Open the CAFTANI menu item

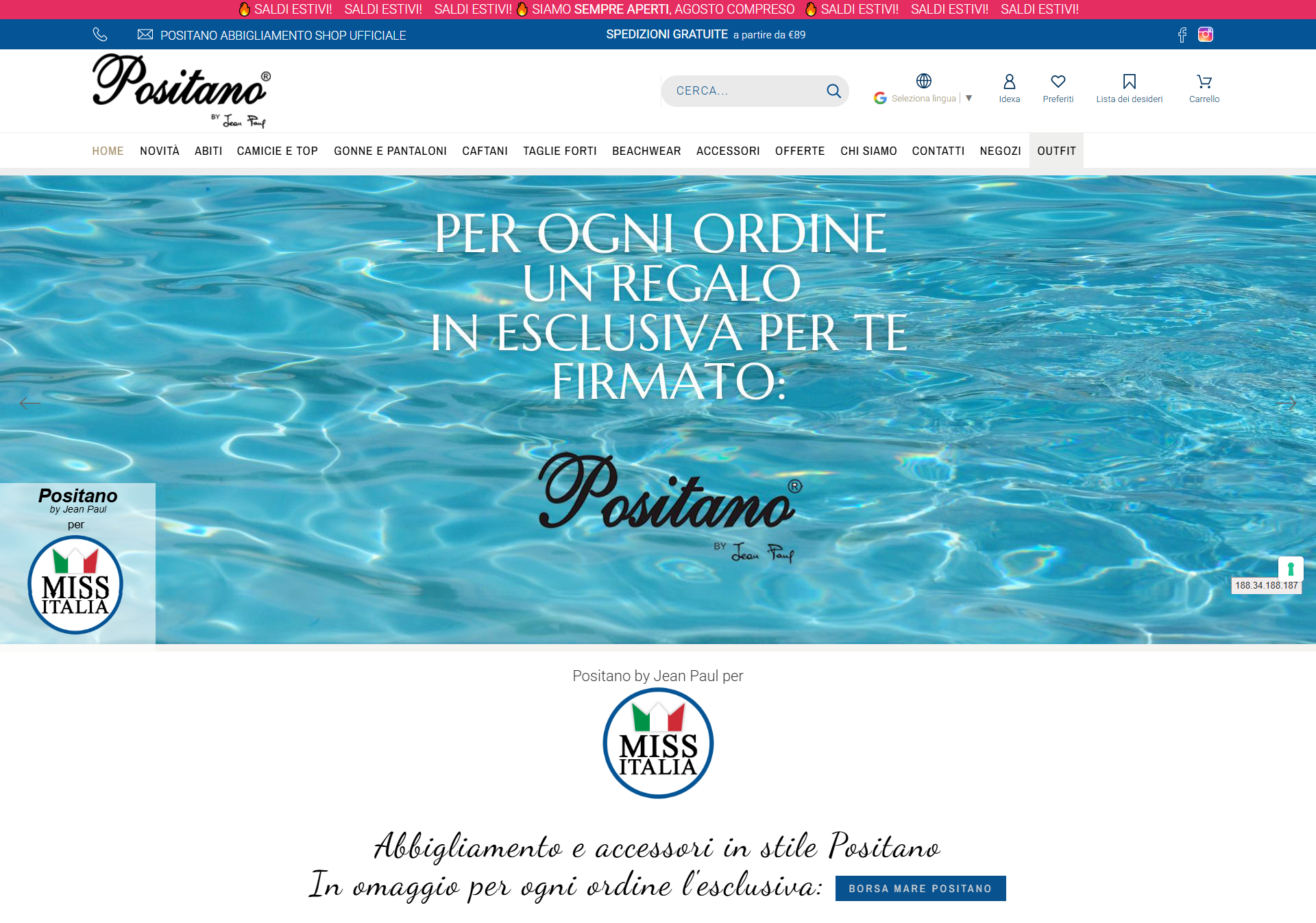pos(485,151)
